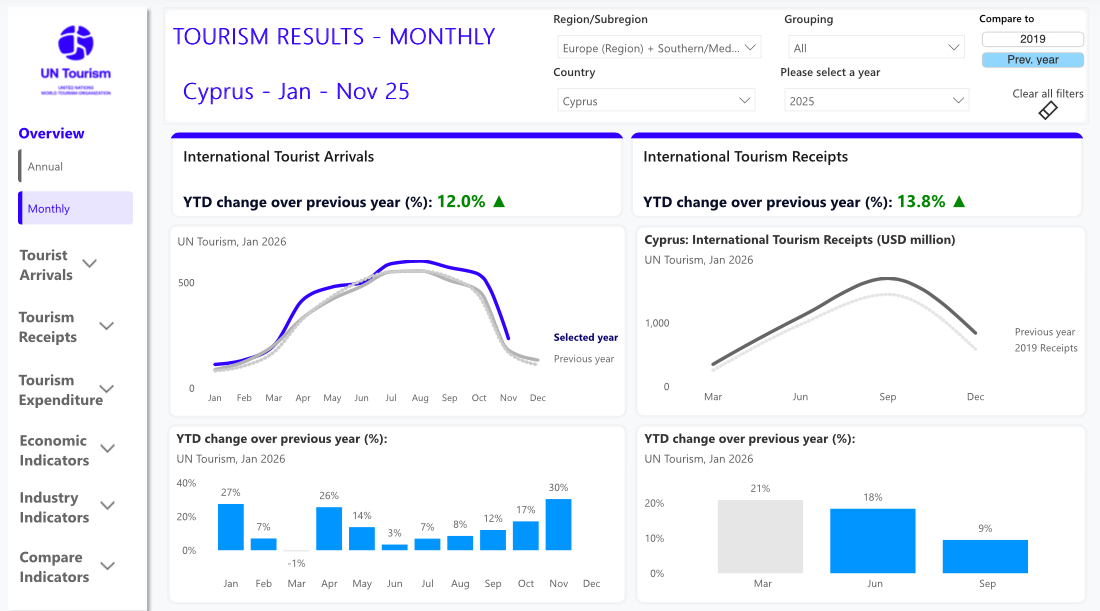Toggle comparison to 2019
The image size is (1100, 611).
1032,39
